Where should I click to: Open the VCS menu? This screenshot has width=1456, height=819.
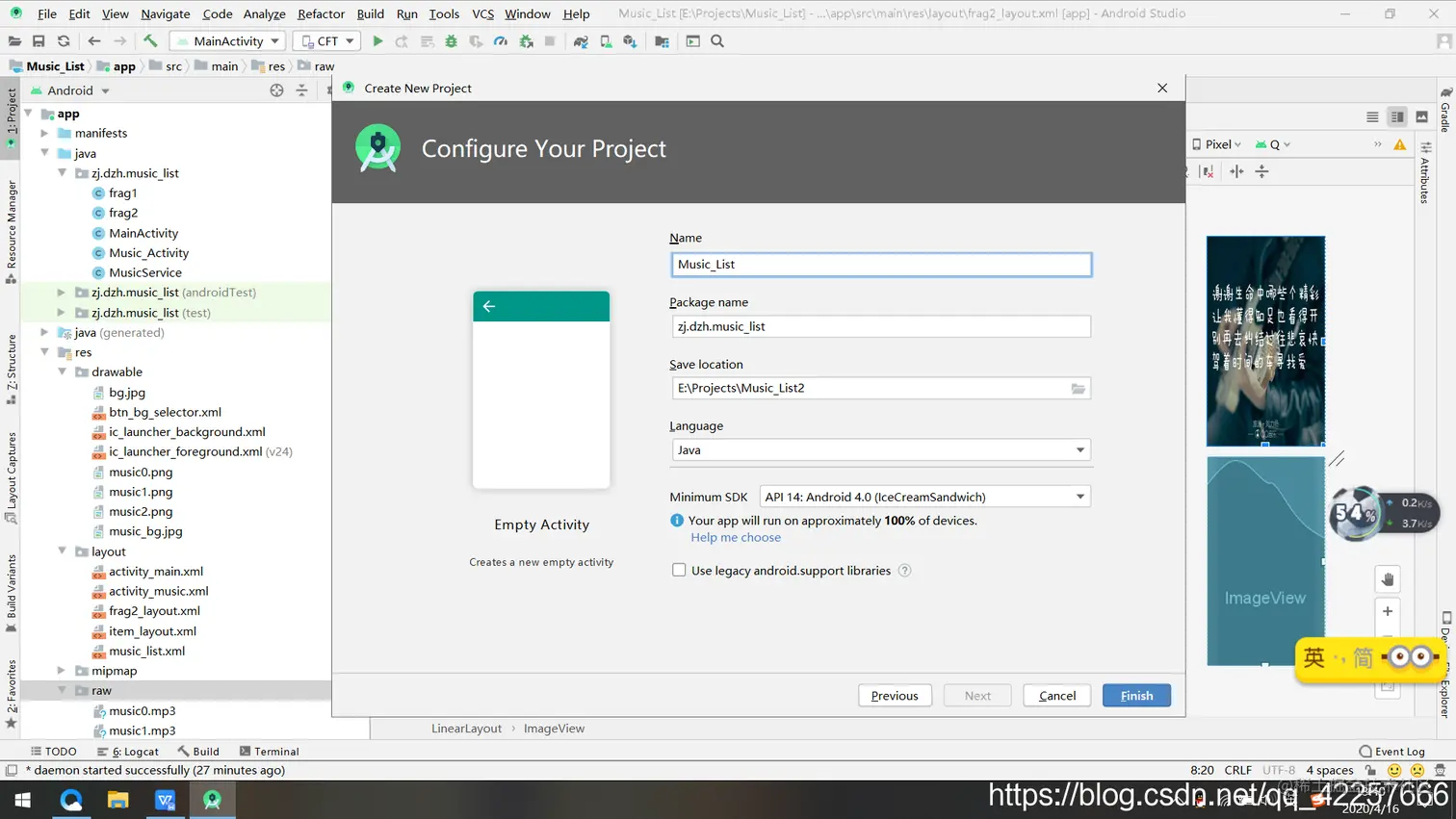pyautogui.click(x=482, y=13)
